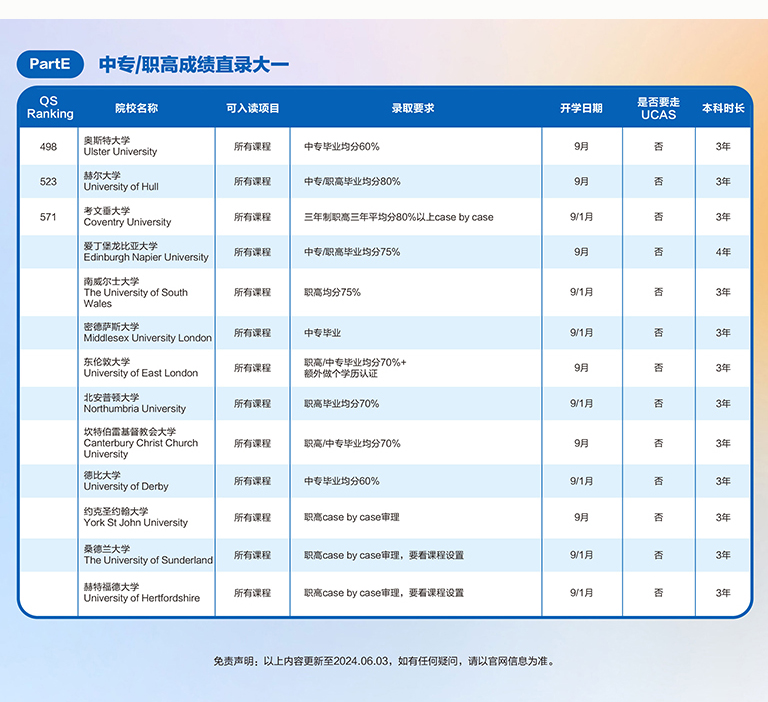The width and height of the screenshot is (768, 702).
Task: Click start date 9月 in Edinburgh Napier row
Action: coord(581,252)
